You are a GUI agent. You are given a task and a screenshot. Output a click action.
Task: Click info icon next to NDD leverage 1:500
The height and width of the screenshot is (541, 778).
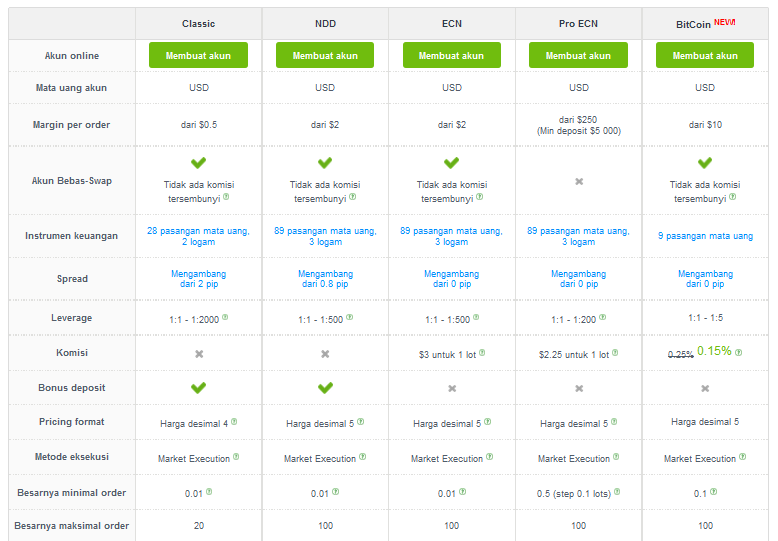click(x=350, y=317)
